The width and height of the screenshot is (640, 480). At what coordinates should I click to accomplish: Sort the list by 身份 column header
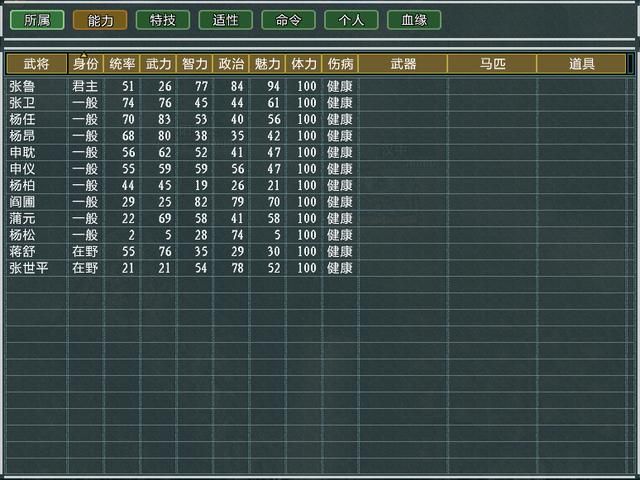click(85, 64)
